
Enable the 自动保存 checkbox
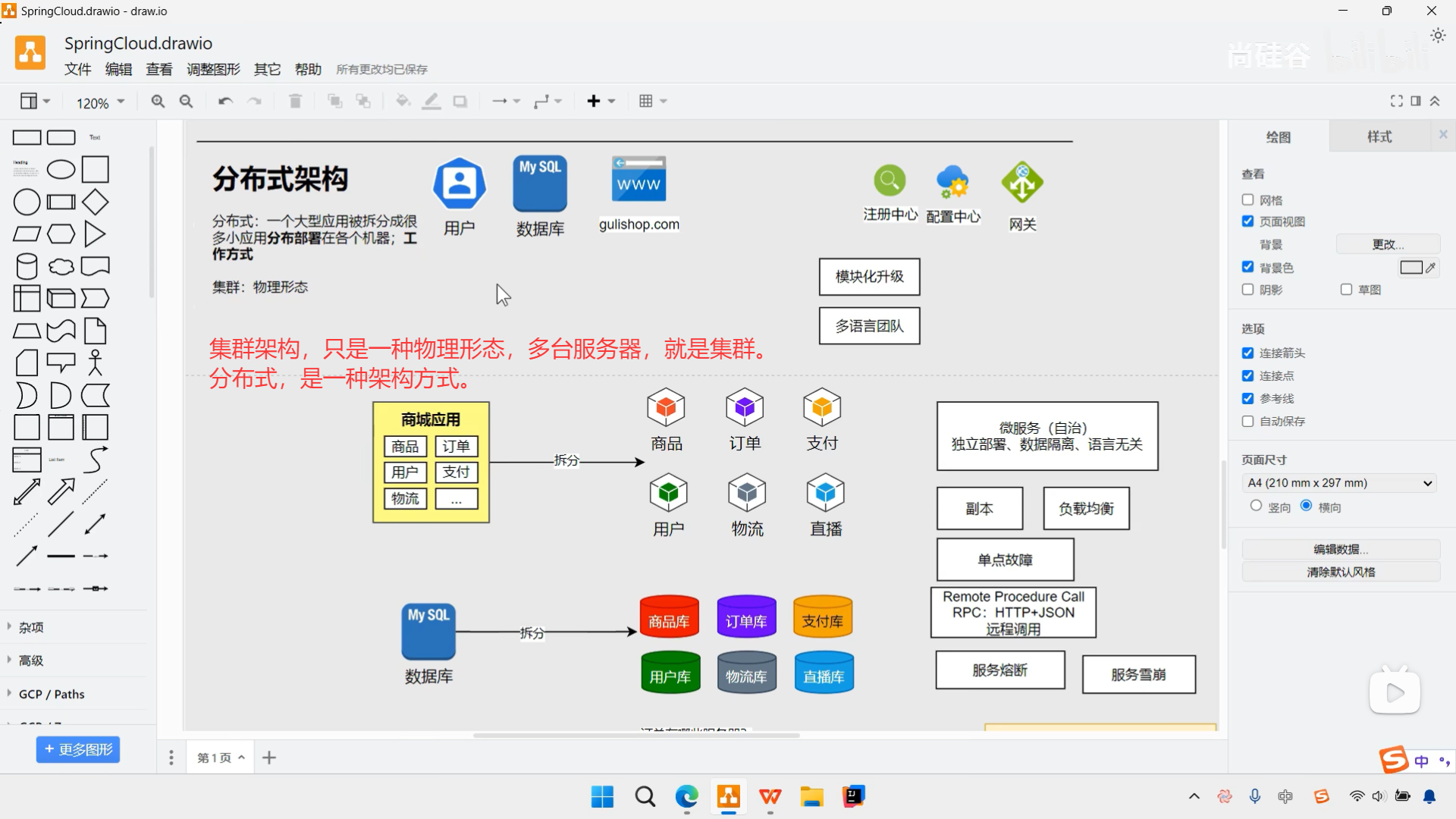[x=1247, y=421]
